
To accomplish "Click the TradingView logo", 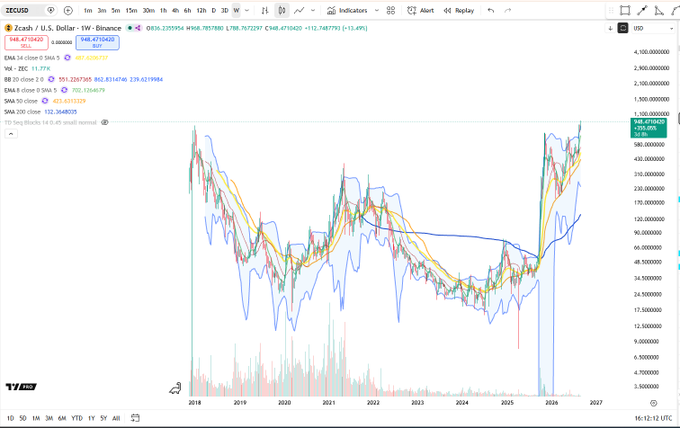I will pyautogui.click(x=21, y=386).
